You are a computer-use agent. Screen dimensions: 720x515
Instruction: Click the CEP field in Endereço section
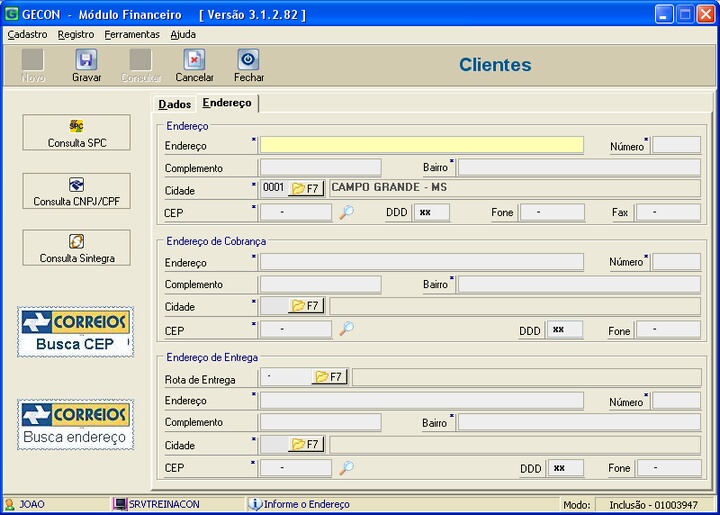(x=296, y=213)
